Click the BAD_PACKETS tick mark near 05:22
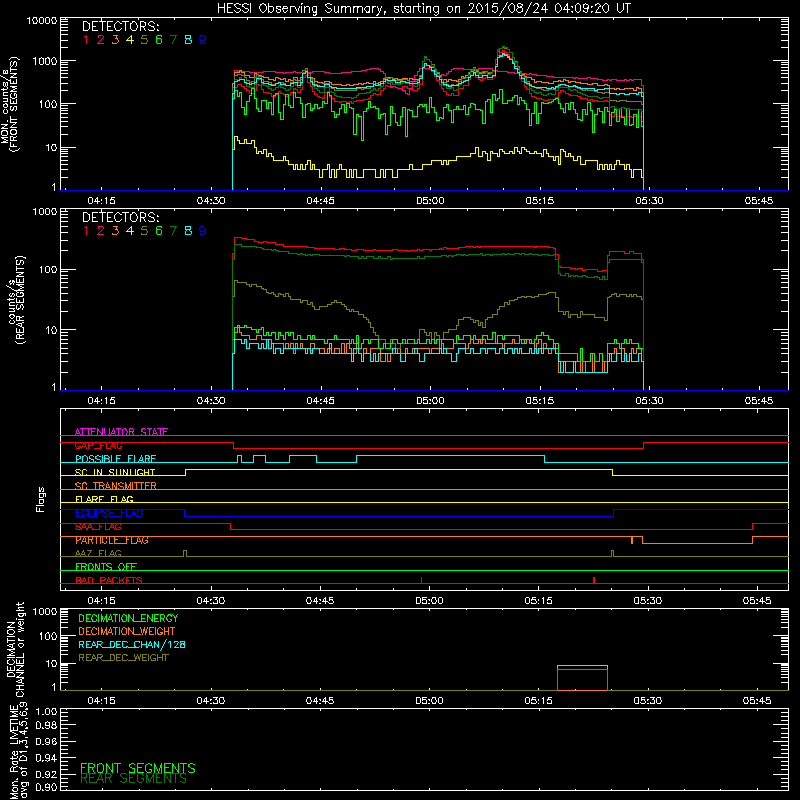 [x=594, y=580]
